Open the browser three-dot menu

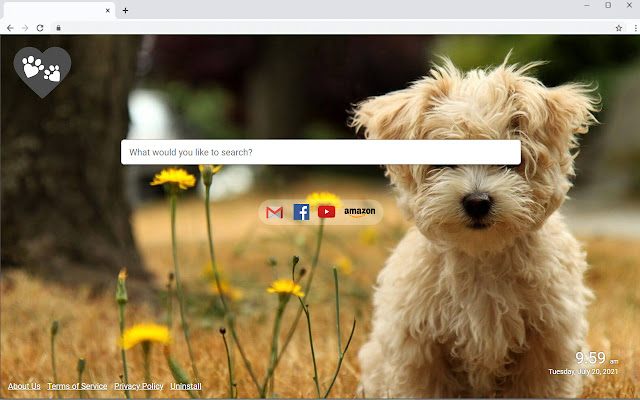click(636, 28)
